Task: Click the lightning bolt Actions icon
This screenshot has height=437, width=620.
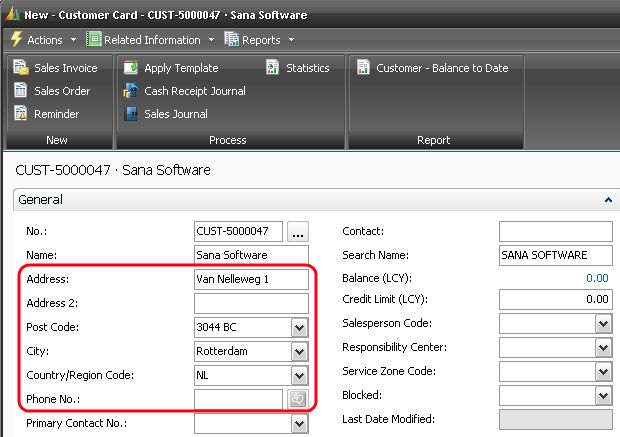Action: (x=16, y=39)
